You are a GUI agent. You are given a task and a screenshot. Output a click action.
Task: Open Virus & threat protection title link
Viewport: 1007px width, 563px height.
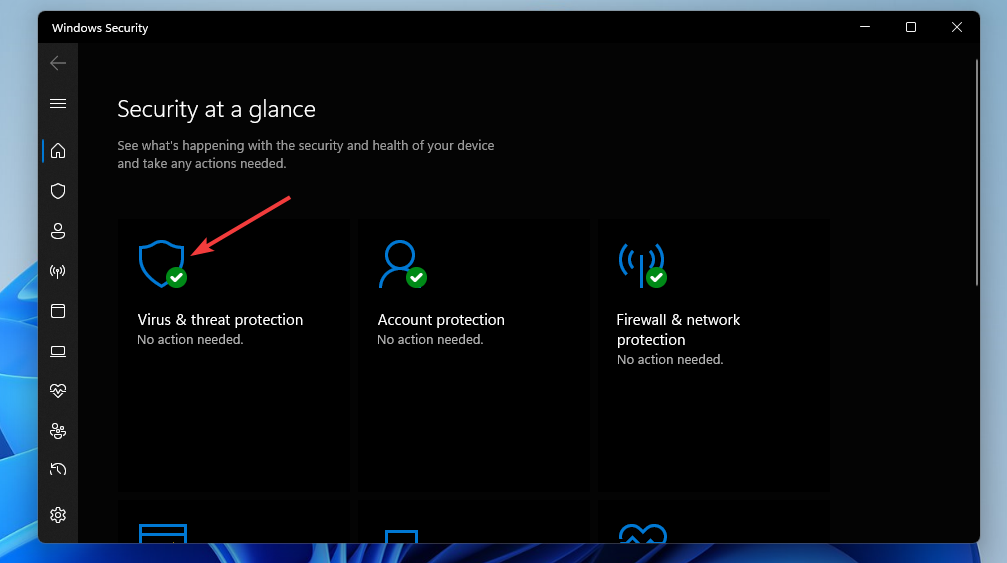pyautogui.click(x=220, y=320)
